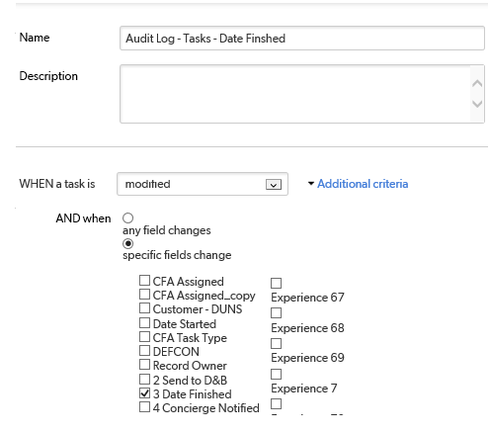
Task: Check the DEFCON field checkbox
Action: coord(144,350)
